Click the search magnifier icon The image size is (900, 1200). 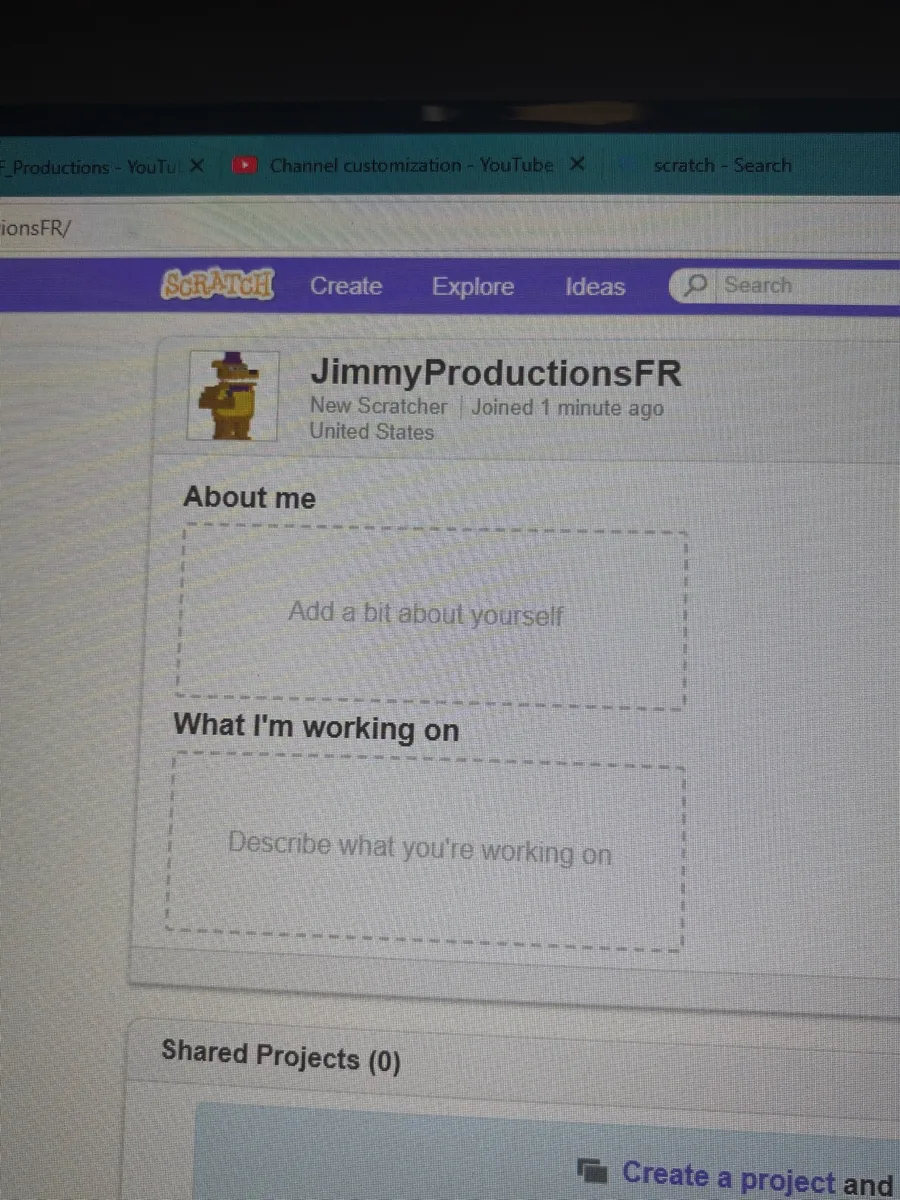click(x=696, y=285)
